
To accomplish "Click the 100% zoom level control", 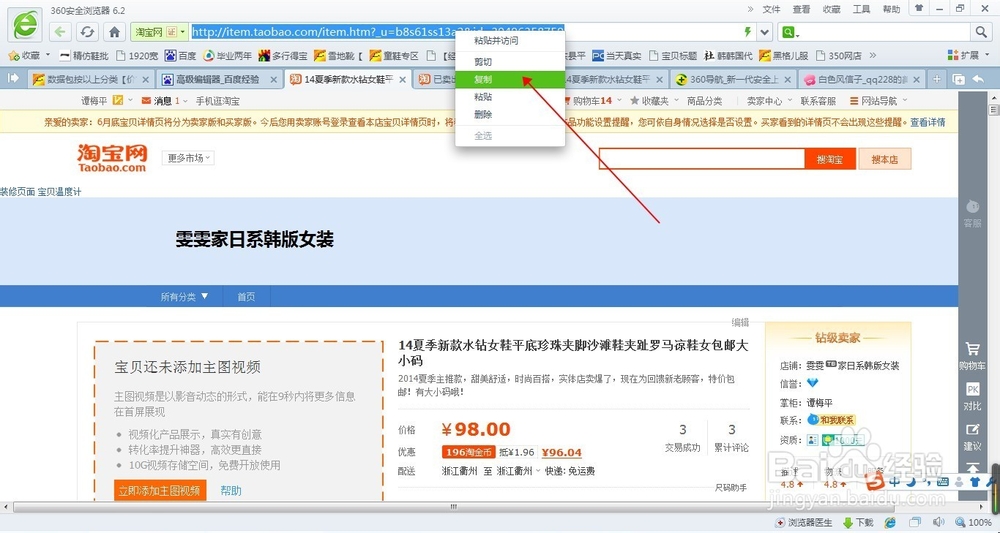I will click(974, 523).
